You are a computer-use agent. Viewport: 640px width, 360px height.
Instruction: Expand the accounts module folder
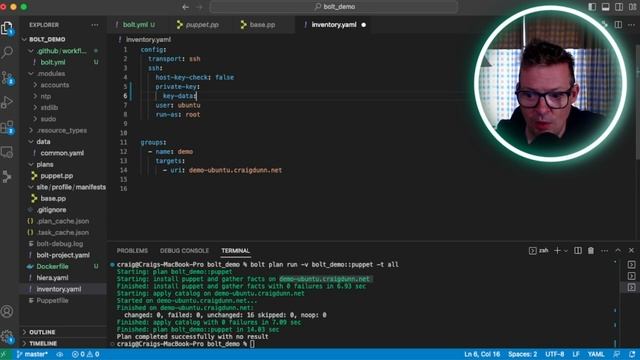tap(55, 85)
